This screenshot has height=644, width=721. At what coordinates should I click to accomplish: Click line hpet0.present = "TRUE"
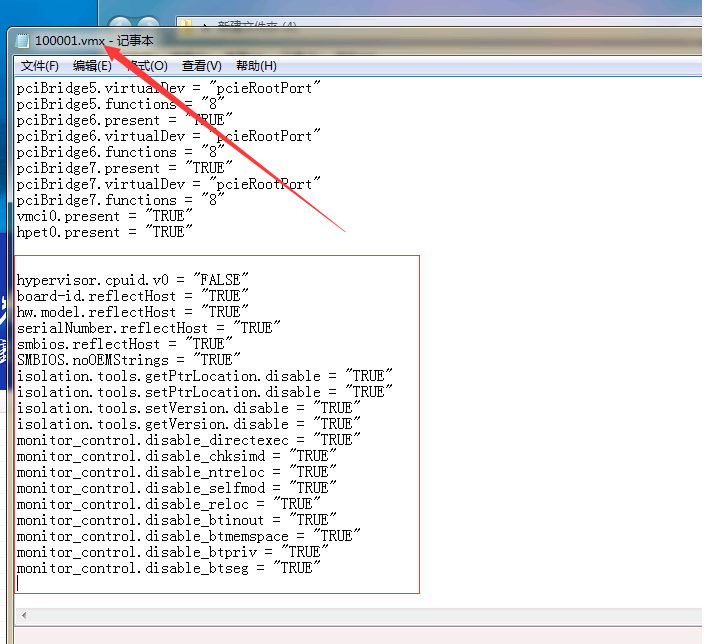(x=104, y=232)
